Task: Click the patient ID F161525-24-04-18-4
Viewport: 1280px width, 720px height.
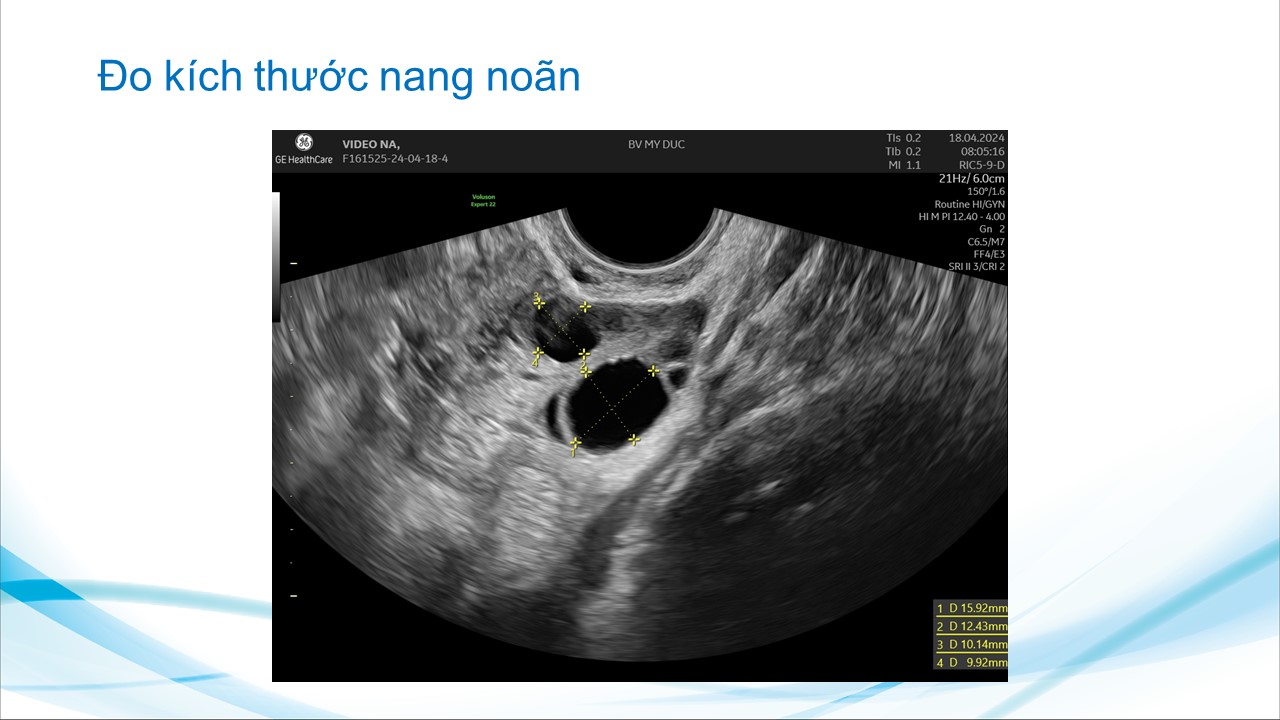Action: [x=395, y=158]
